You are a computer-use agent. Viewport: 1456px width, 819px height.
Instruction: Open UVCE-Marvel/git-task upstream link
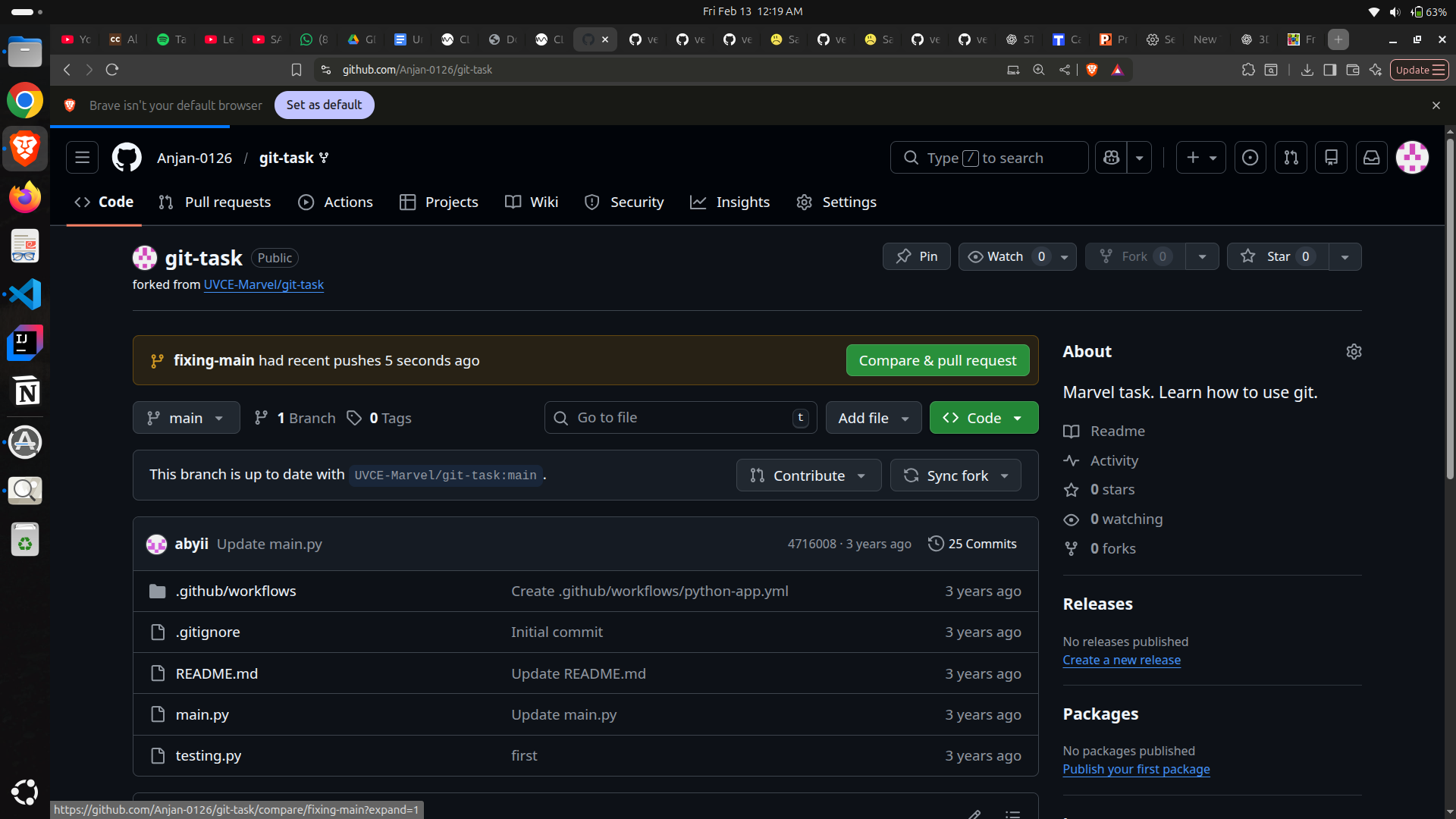tap(263, 284)
